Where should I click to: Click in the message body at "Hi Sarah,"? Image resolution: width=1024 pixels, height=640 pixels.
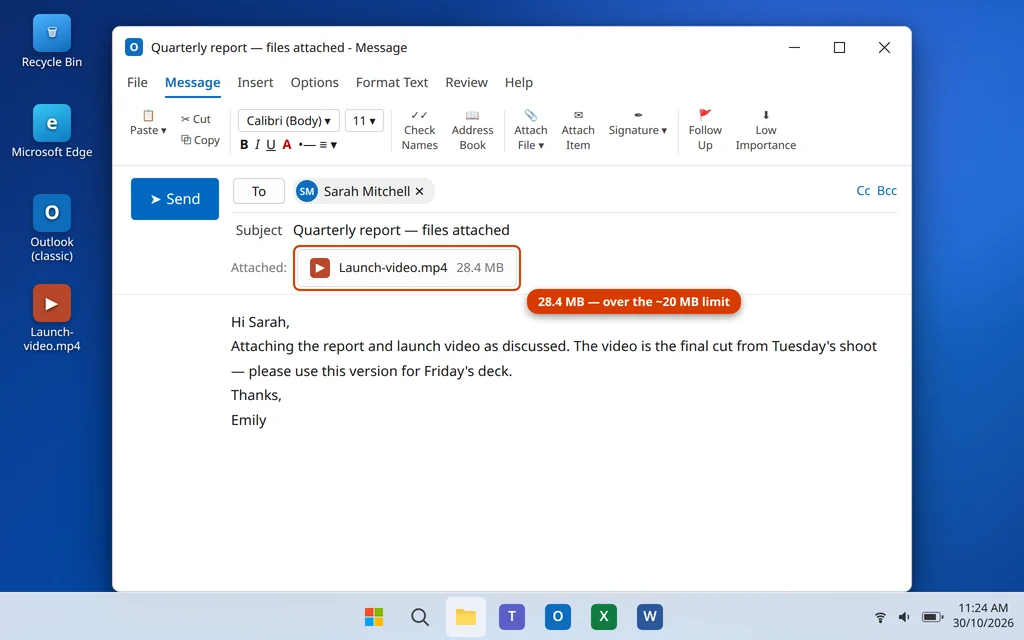[260, 322]
